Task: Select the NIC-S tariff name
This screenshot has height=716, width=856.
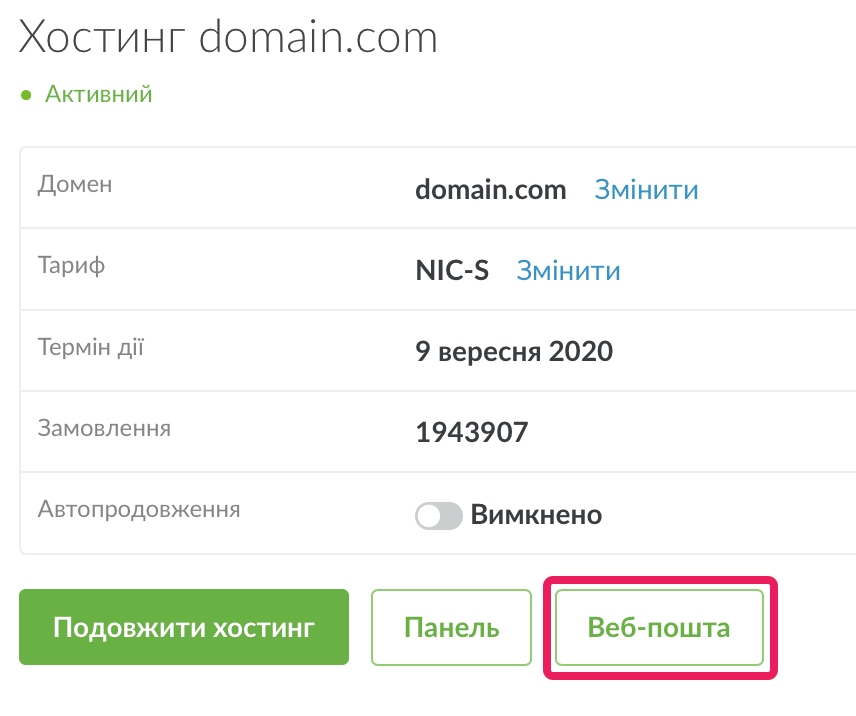Action: 452,271
